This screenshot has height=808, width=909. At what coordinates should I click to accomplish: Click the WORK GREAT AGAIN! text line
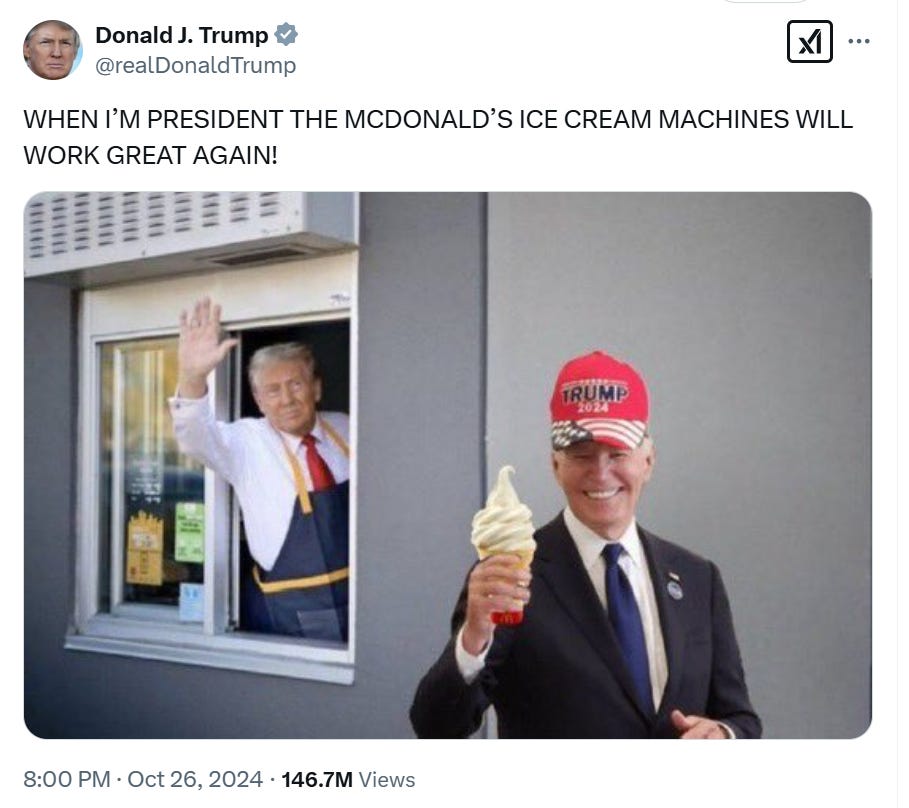click(151, 155)
